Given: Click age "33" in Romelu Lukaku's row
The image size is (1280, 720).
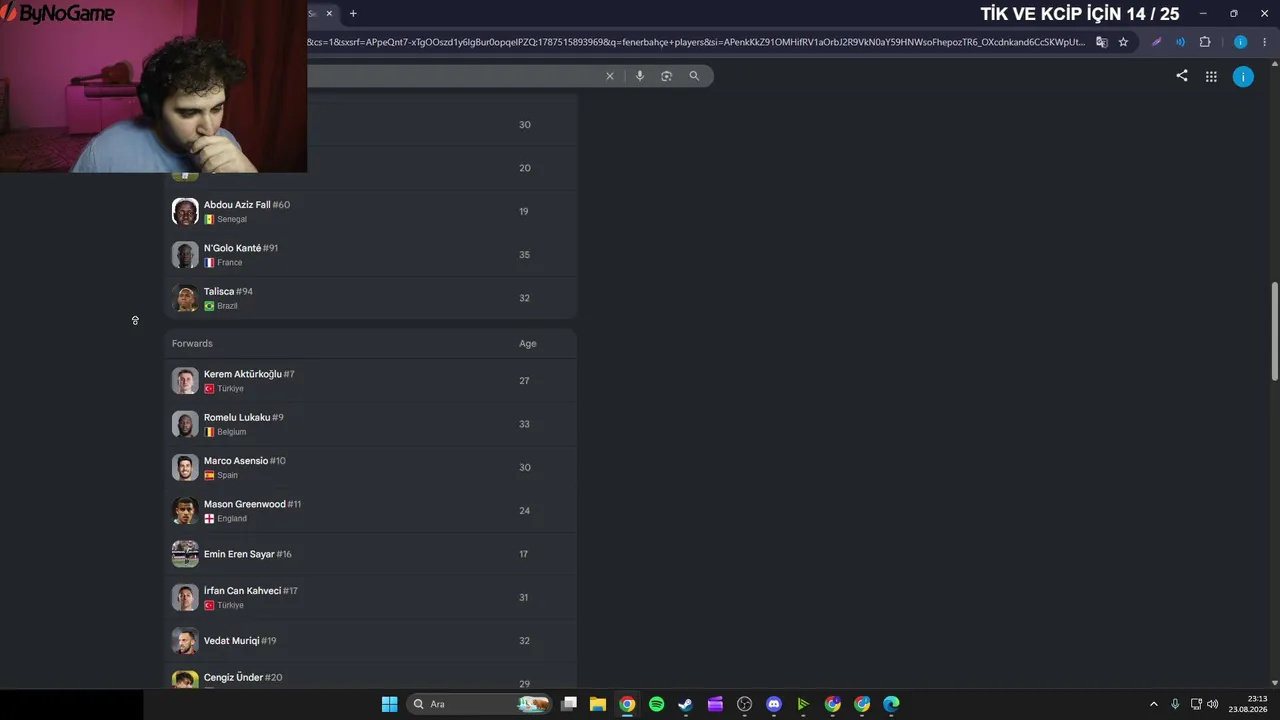Looking at the screenshot, I should (524, 424).
